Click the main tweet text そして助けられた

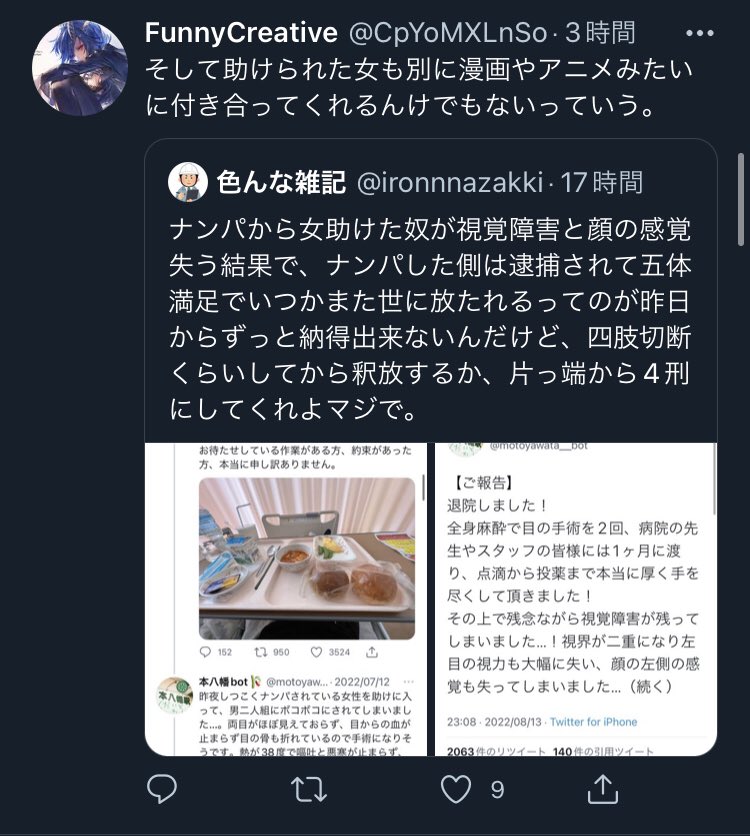point(419,87)
